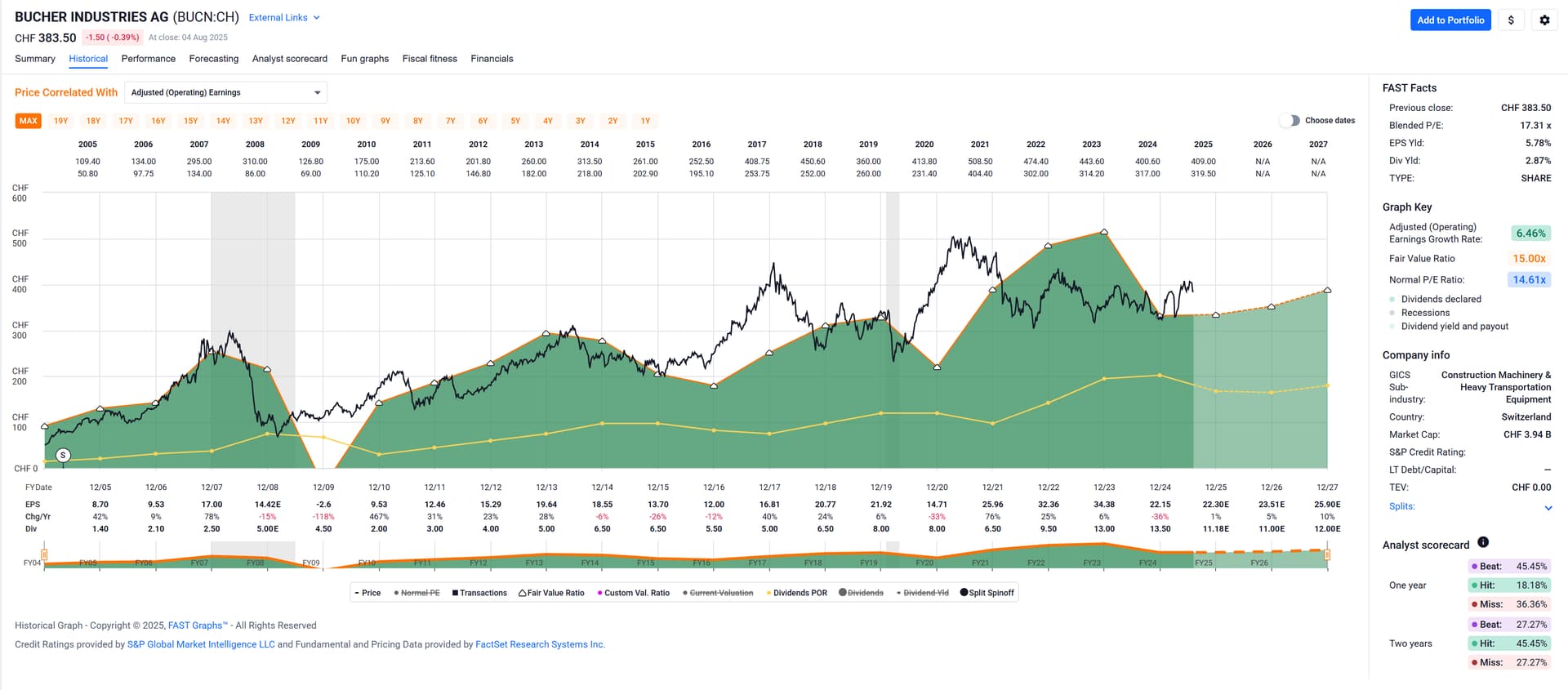Viewport: 1568px width, 690px height.
Task: Click the 14.61x Normal P/E badge
Action: point(1529,280)
